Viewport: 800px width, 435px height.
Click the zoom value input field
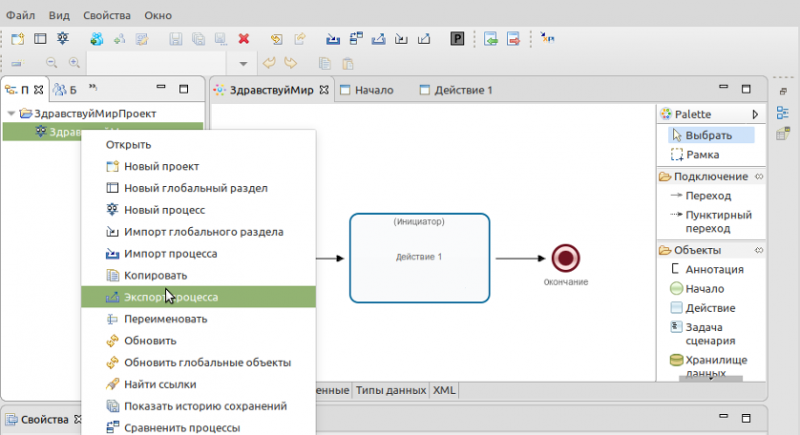157,64
